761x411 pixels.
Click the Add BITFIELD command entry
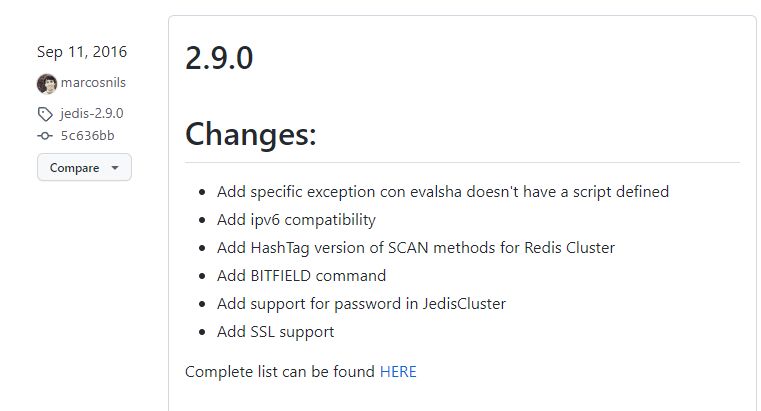301,275
